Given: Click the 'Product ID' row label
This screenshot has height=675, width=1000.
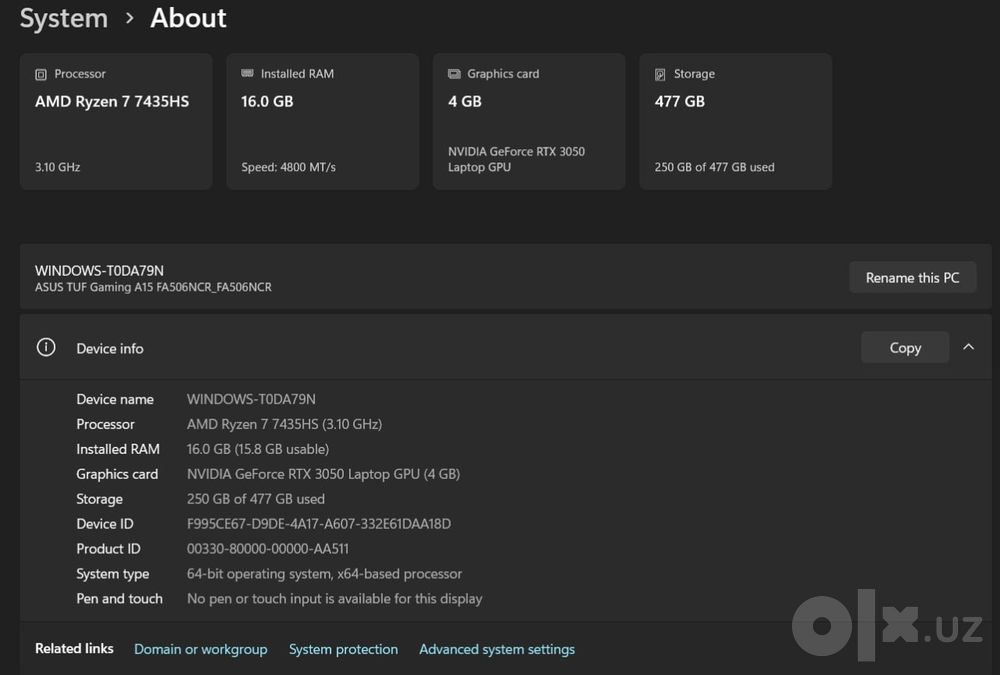Looking at the screenshot, I should 108,549.
